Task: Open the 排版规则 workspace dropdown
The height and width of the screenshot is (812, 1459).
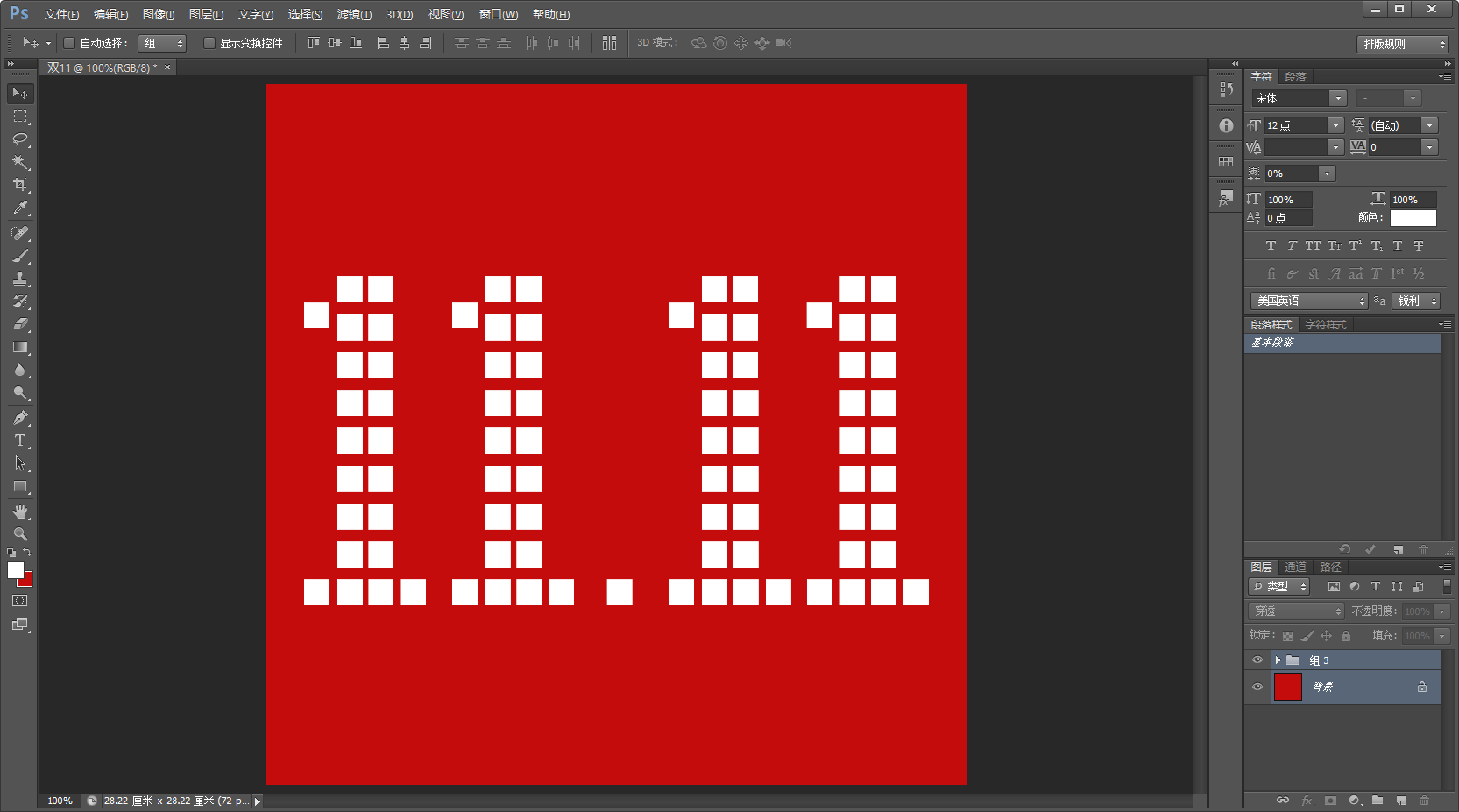Action: [1403, 44]
